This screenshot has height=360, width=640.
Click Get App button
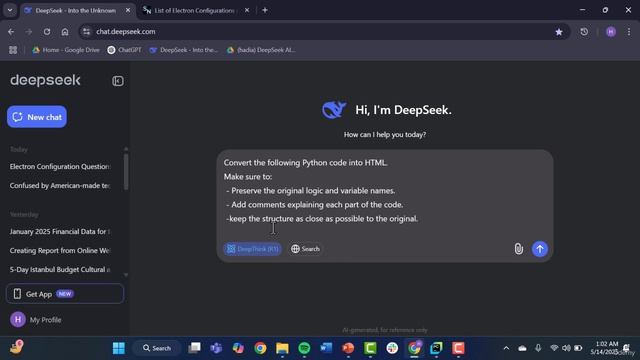65,293
